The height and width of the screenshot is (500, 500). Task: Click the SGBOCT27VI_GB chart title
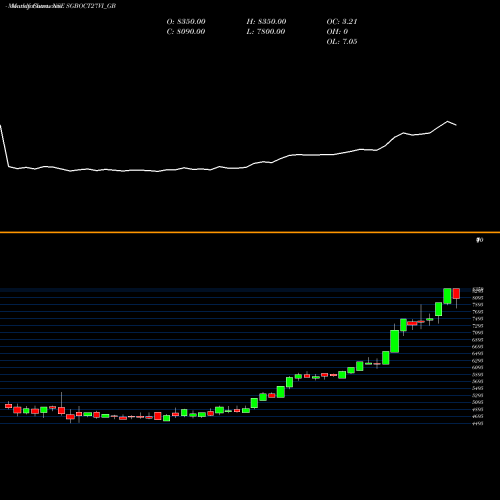pyautogui.click(x=61, y=6)
